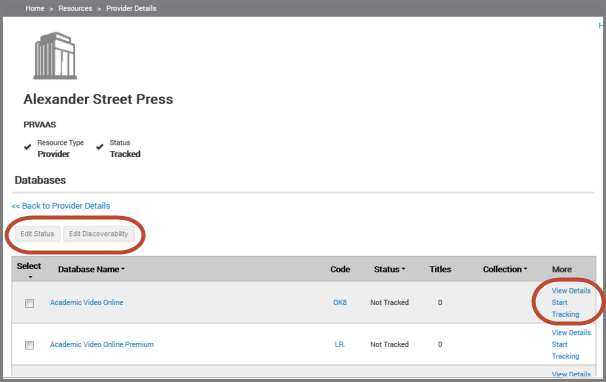606x382 pixels.
Task: Click the Alexander Street Press heading
Action: pos(98,99)
